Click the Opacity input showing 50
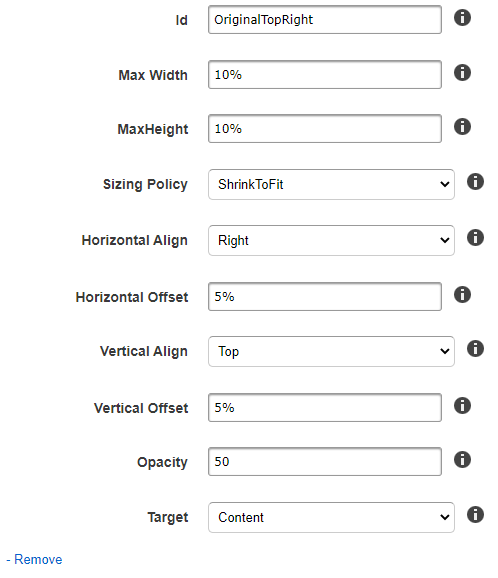The height and width of the screenshot is (578, 498). point(325,462)
